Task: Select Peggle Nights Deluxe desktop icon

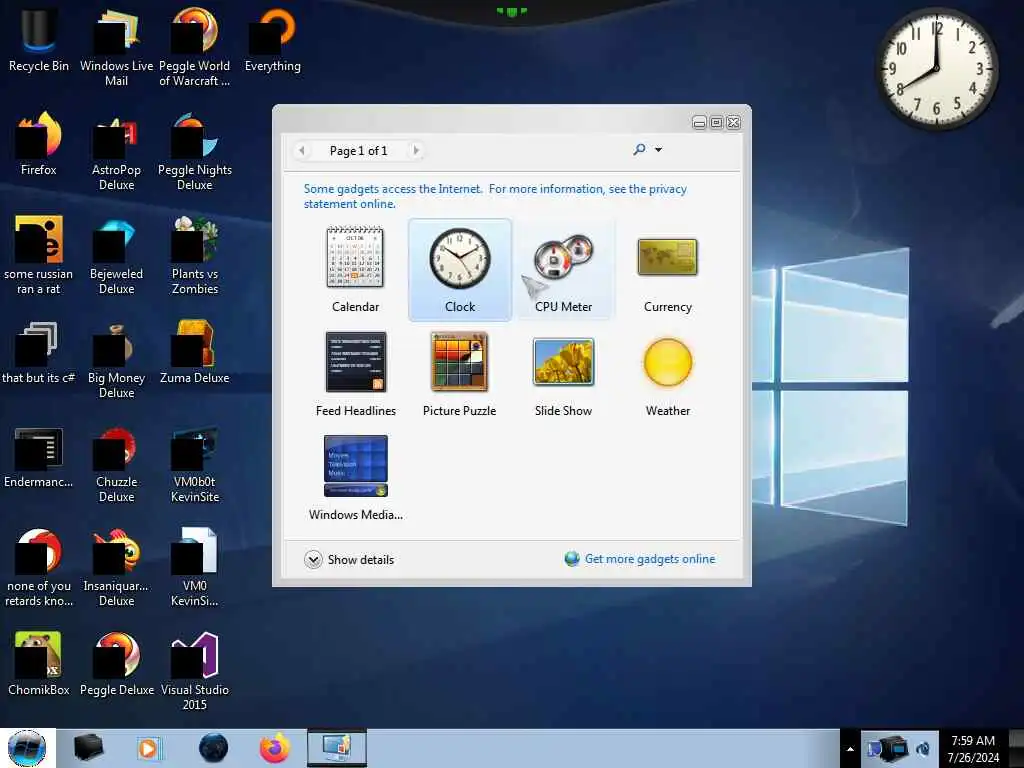Action: click(x=195, y=152)
